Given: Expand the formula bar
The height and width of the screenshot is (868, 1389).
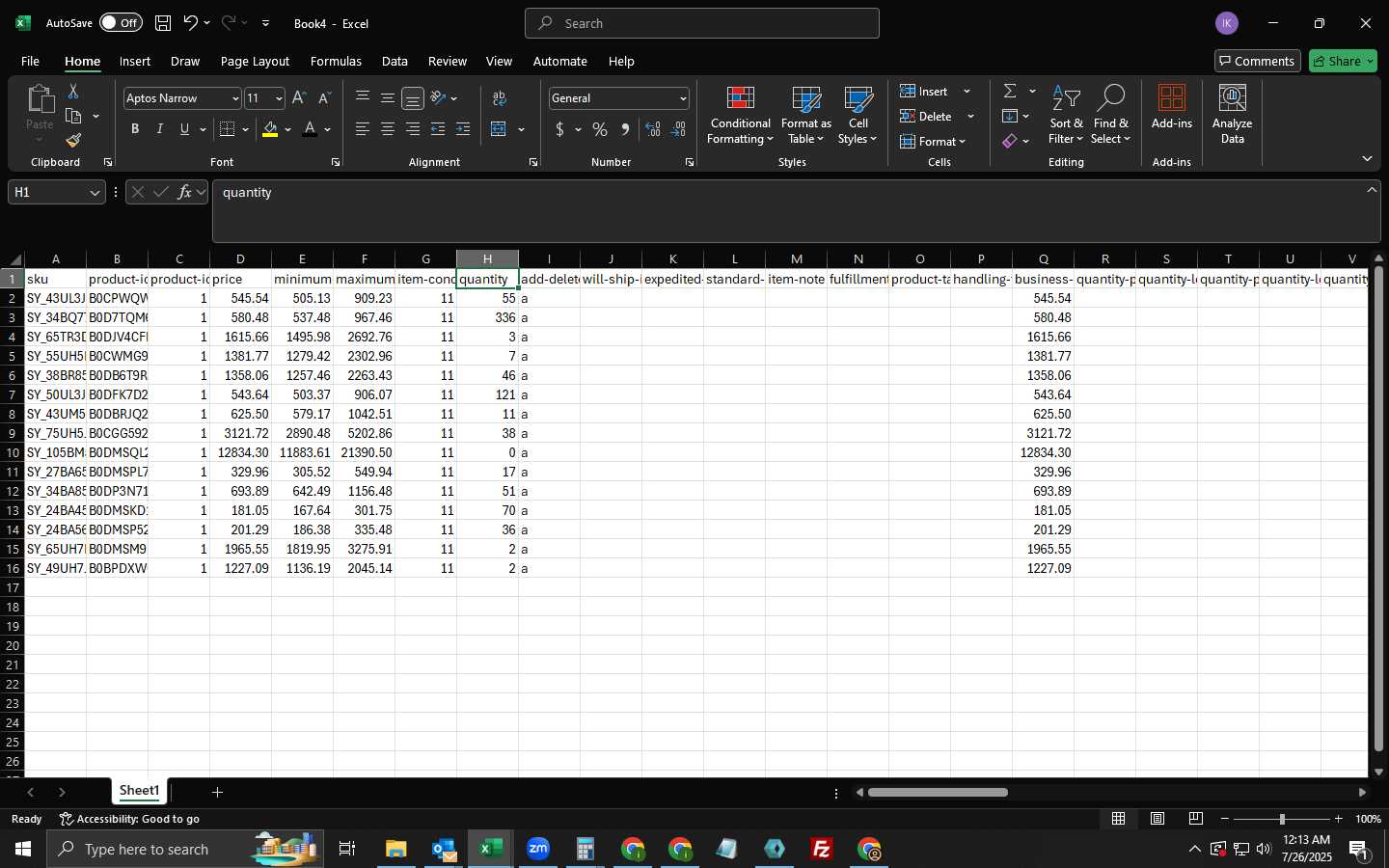Looking at the screenshot, I should point(1372,190).
